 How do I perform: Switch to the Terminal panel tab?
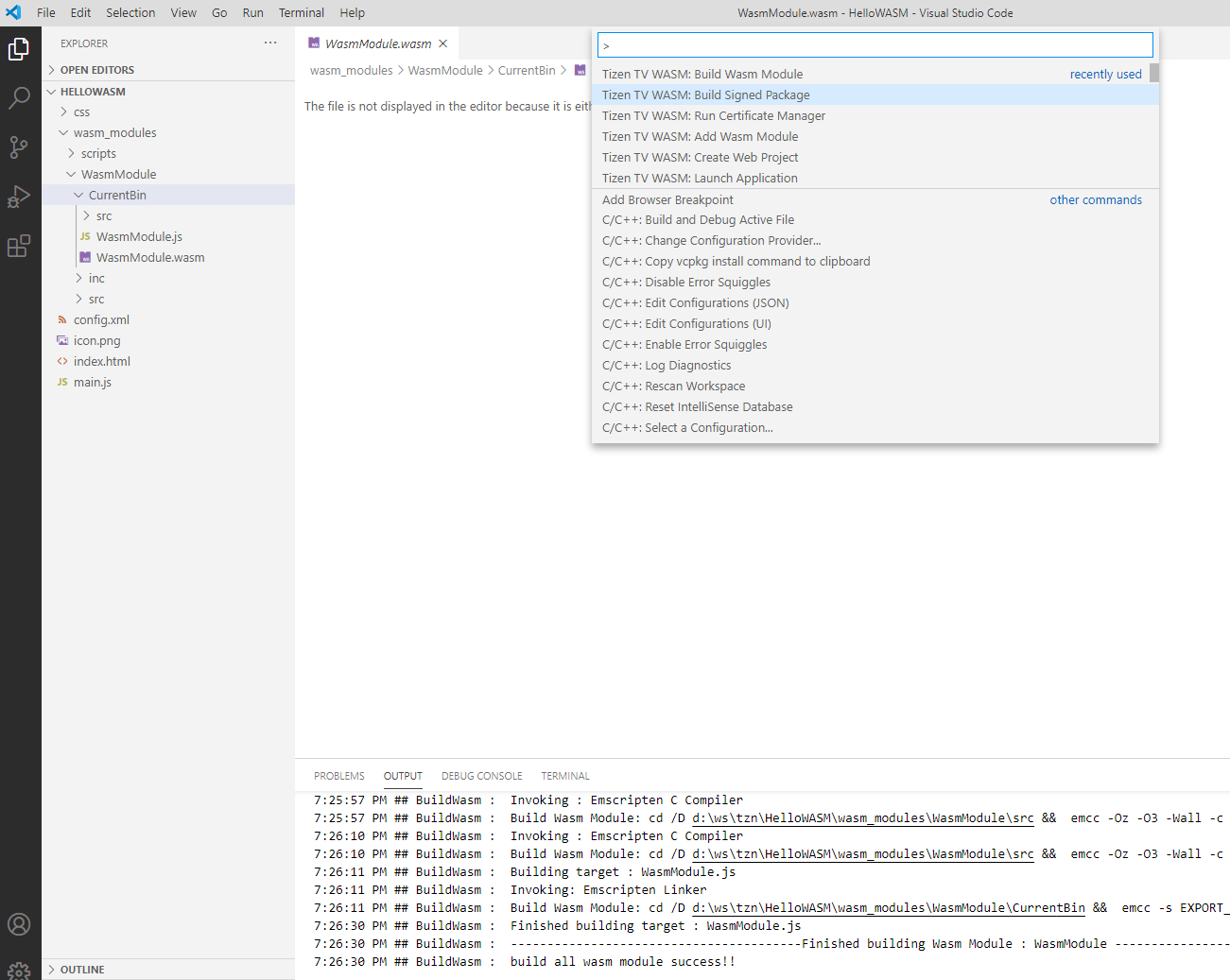coord(565,776)
